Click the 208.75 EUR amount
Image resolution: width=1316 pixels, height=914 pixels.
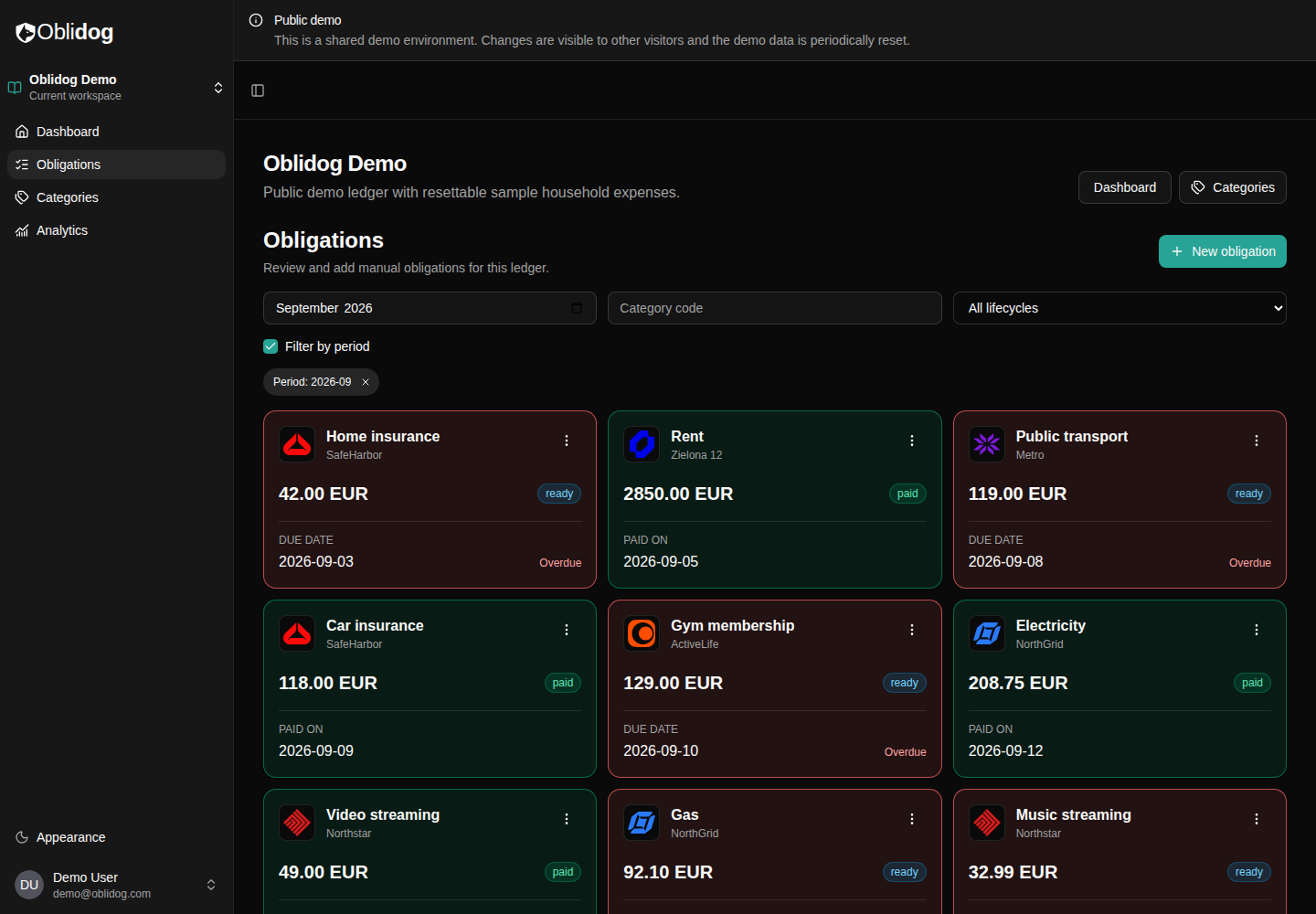point(1018,683)
